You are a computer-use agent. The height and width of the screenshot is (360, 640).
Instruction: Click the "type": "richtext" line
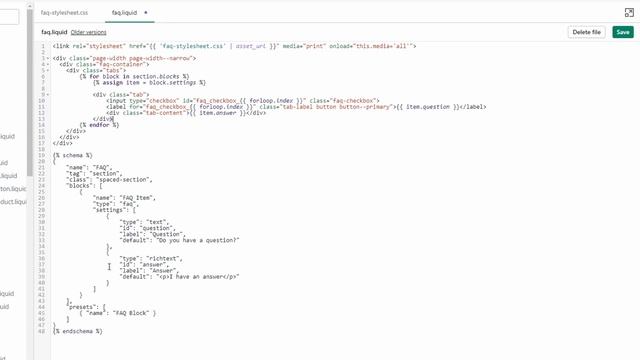[x=151, y=259]
